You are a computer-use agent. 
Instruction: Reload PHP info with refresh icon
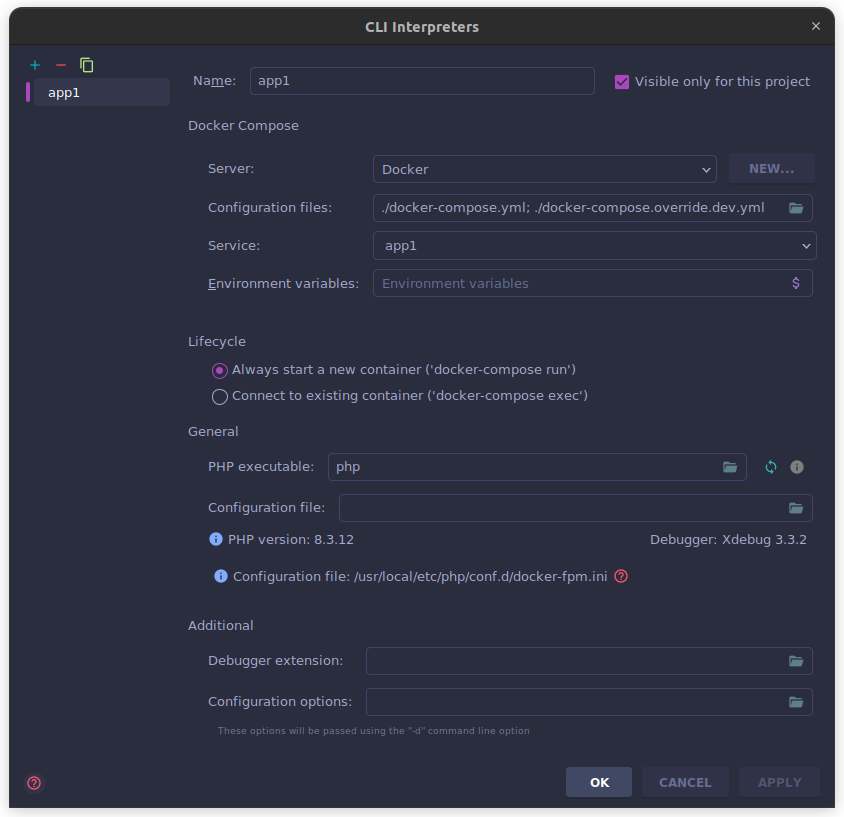pyautogui.click(x=771, y=467)
